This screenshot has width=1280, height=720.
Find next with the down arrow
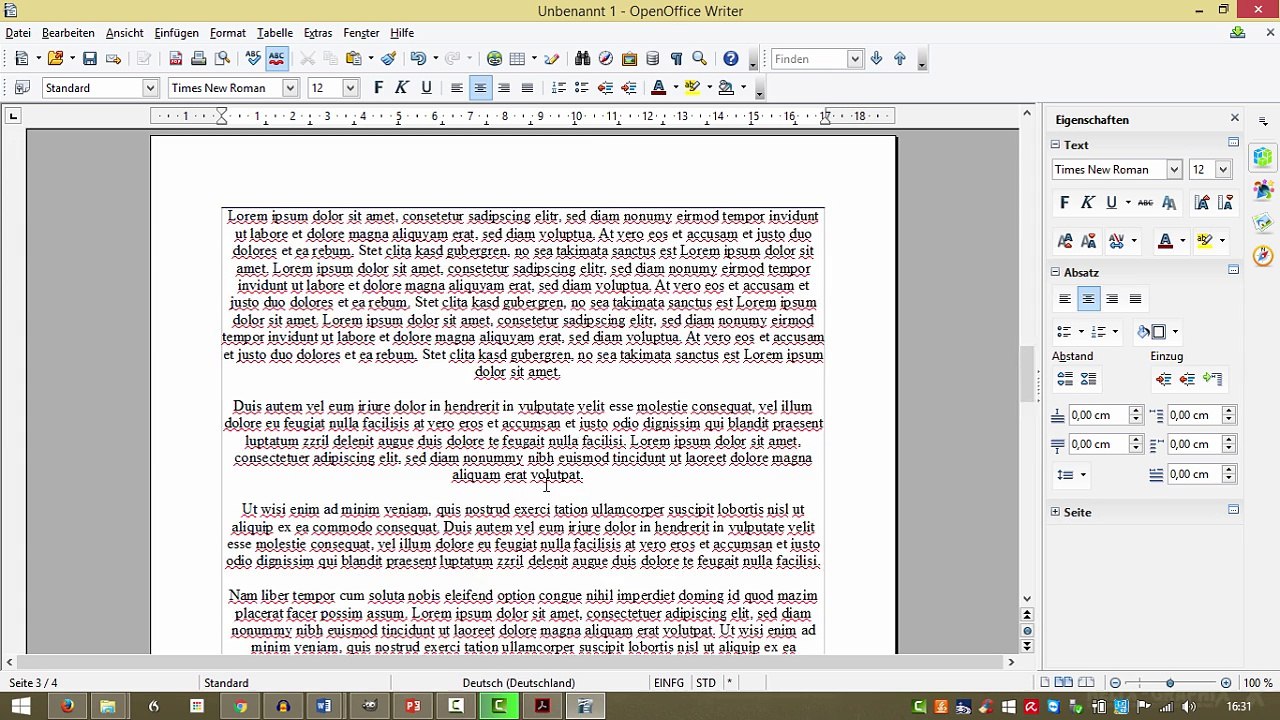coord(877,59)
